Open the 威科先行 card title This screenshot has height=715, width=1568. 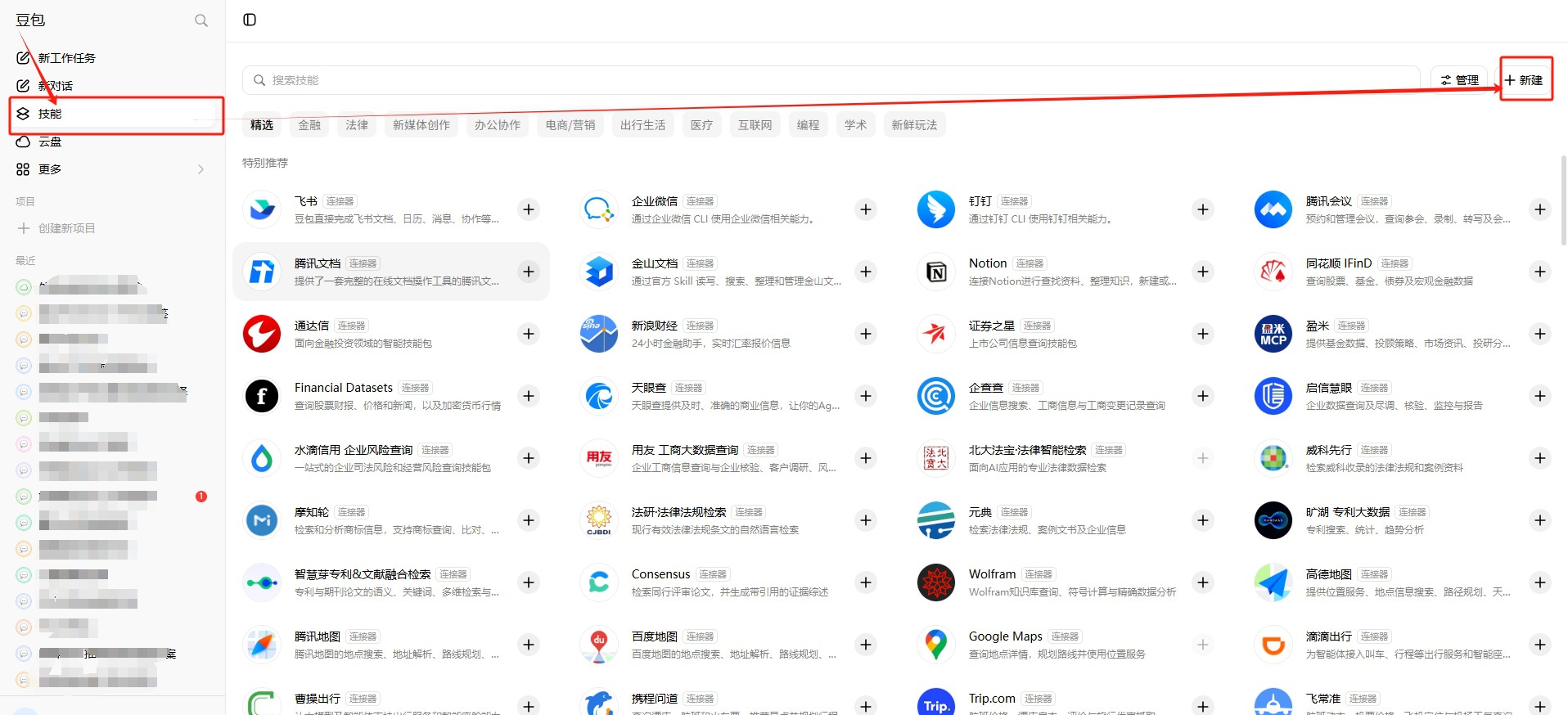coord(1329,450)
